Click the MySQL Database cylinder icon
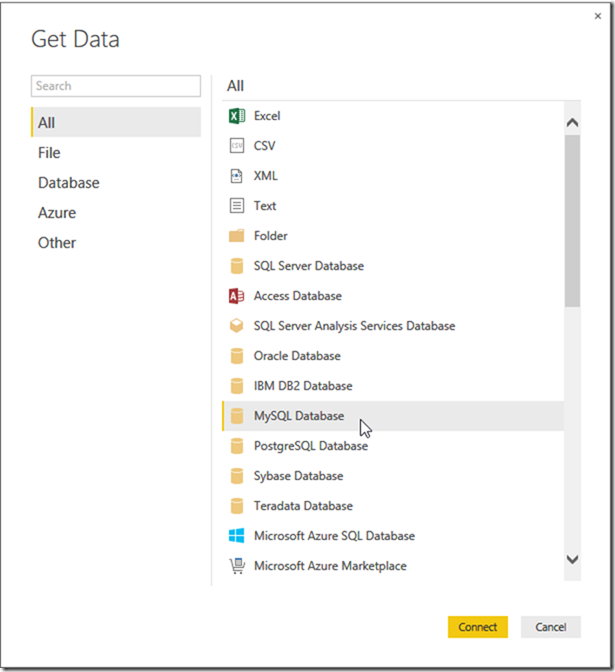615x672 pixels. (x=237, y=416)
